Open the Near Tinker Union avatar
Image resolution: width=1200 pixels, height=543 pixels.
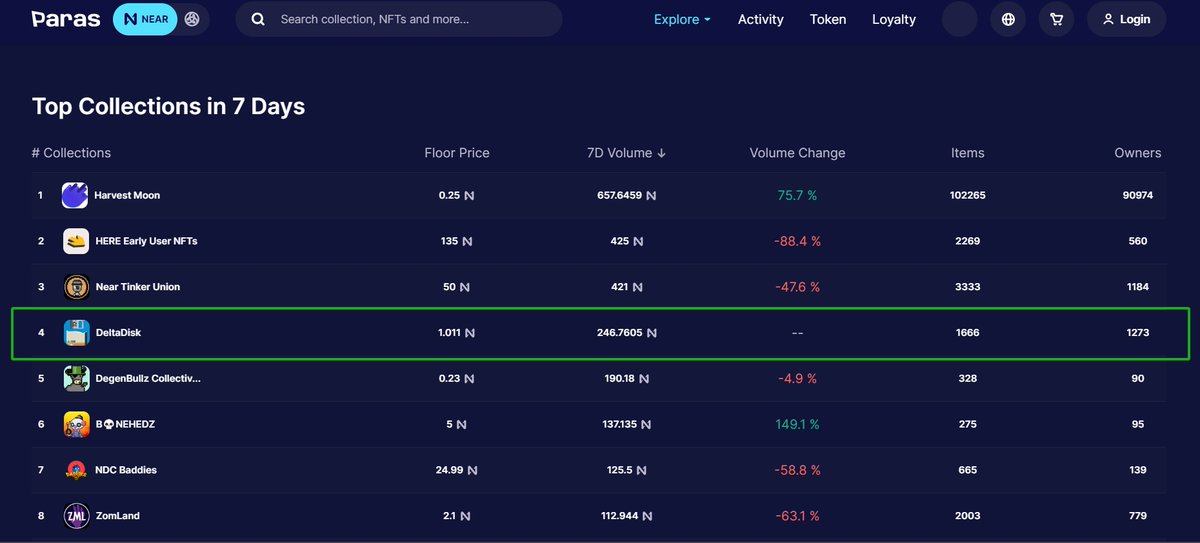pos(75,287)
